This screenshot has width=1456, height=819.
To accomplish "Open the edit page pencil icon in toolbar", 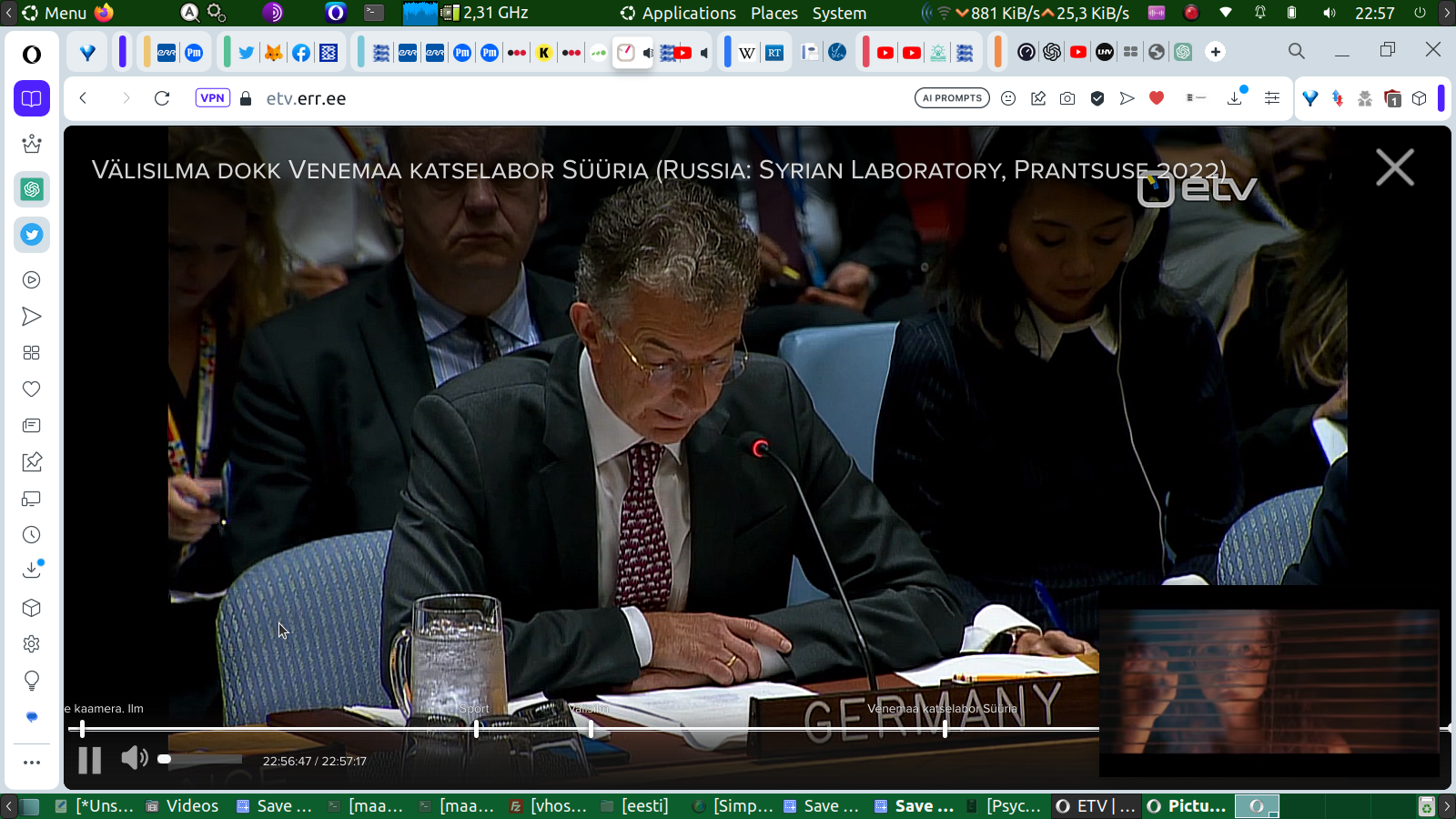I will point(1038,98).
